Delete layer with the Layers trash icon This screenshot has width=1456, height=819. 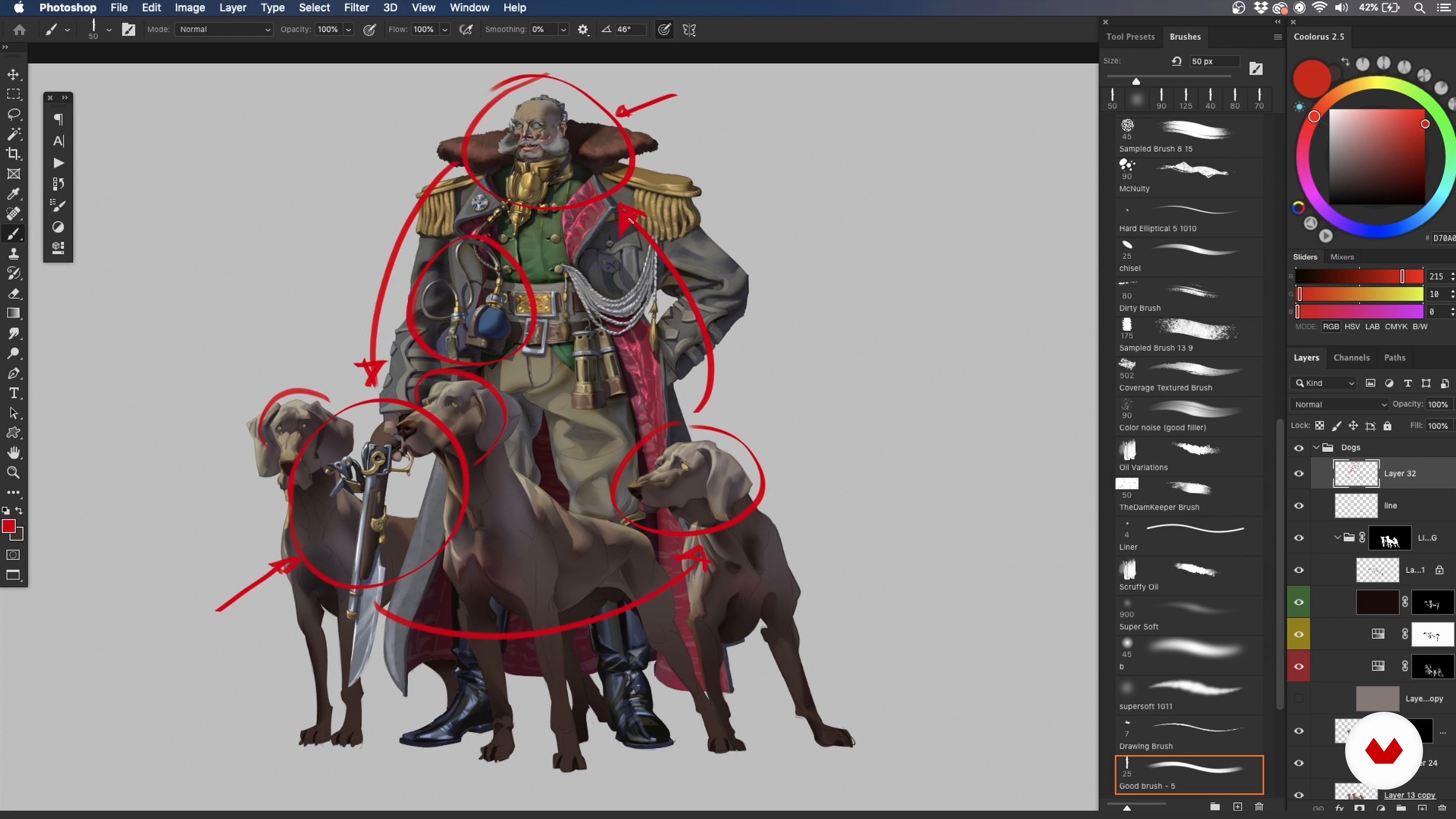click(x=1442, y=808)
